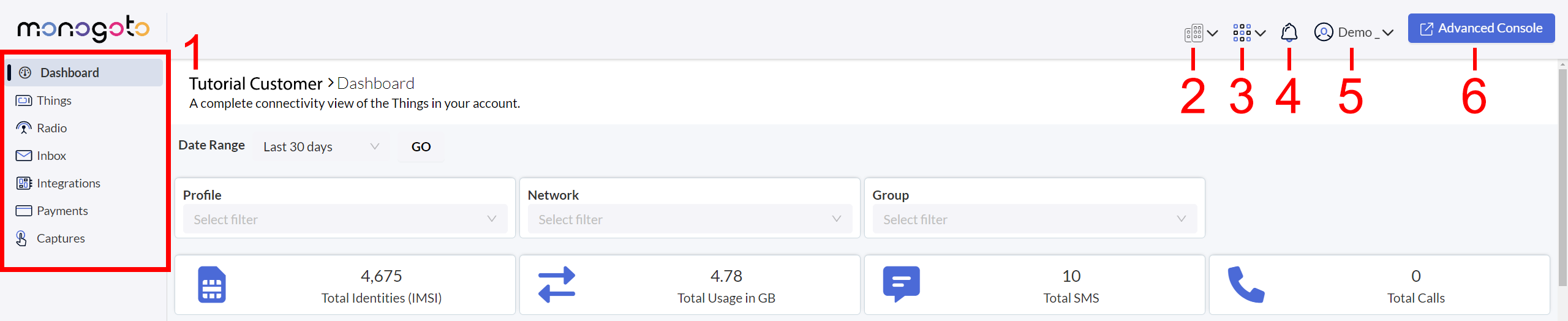Click the GO button
Viewport: 1568px width, 321px height.
click(421, 146)
